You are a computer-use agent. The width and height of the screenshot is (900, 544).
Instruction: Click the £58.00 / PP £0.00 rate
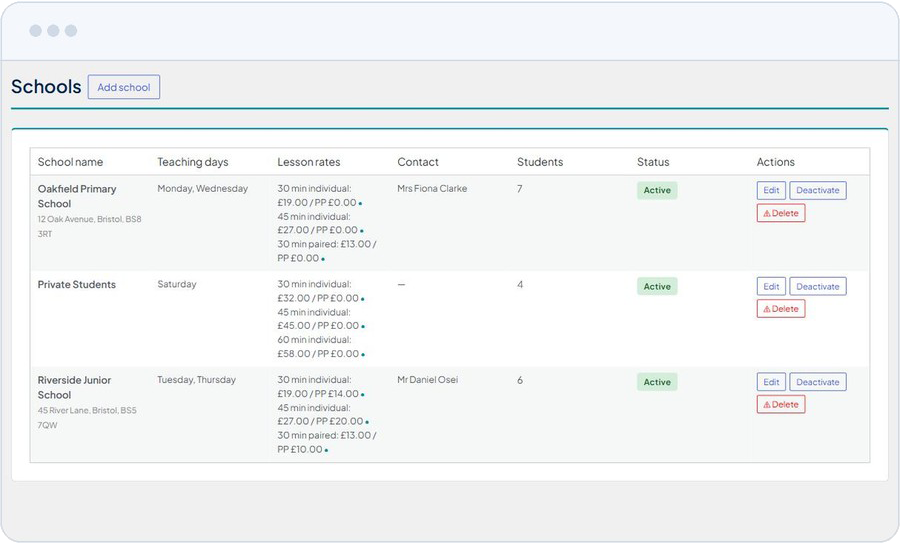tap(318, 354)
